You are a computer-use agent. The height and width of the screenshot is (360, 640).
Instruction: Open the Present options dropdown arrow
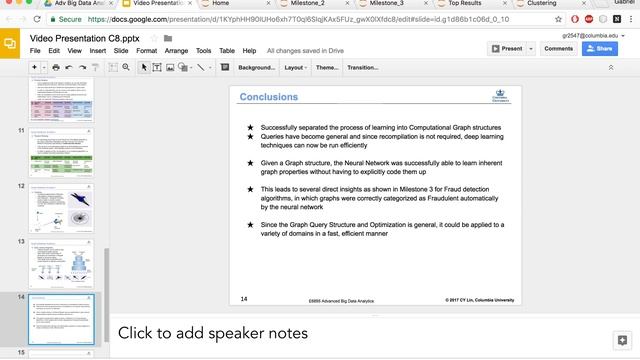pyautogui.click(x=531, y=49)
